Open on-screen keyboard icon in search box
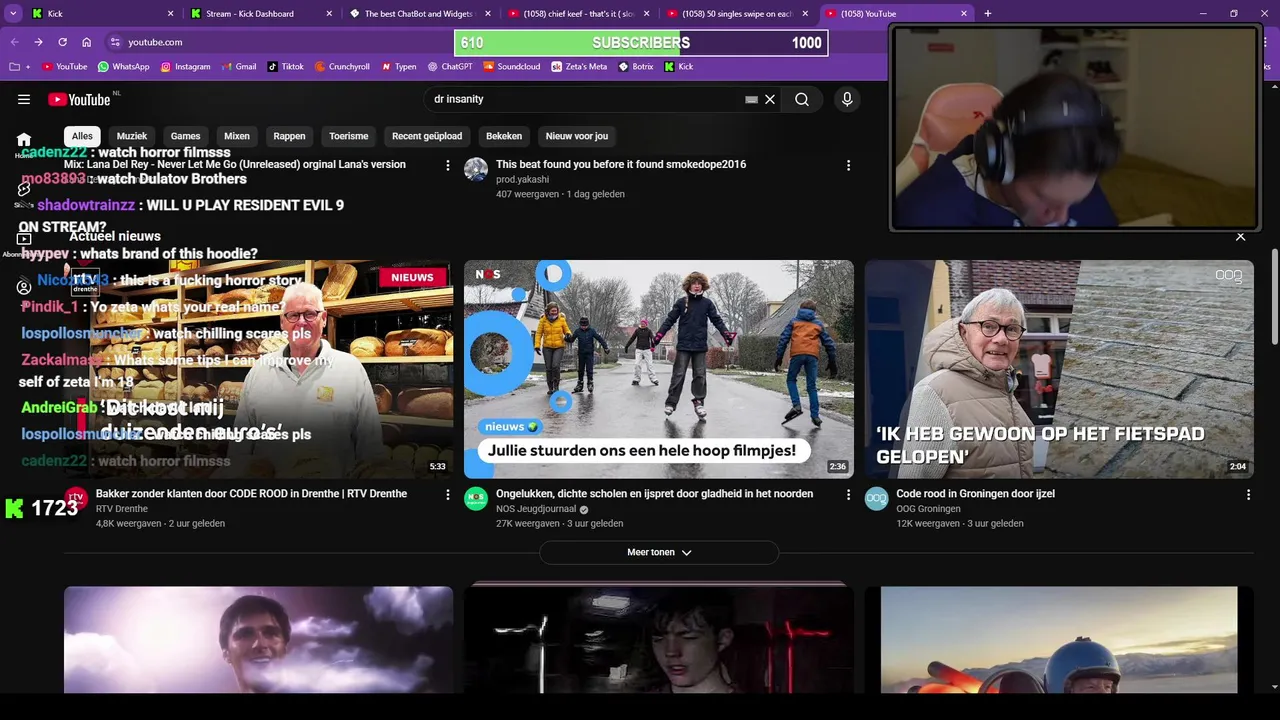This screenshot has width=1280, height=720. (x=751, y=99)
